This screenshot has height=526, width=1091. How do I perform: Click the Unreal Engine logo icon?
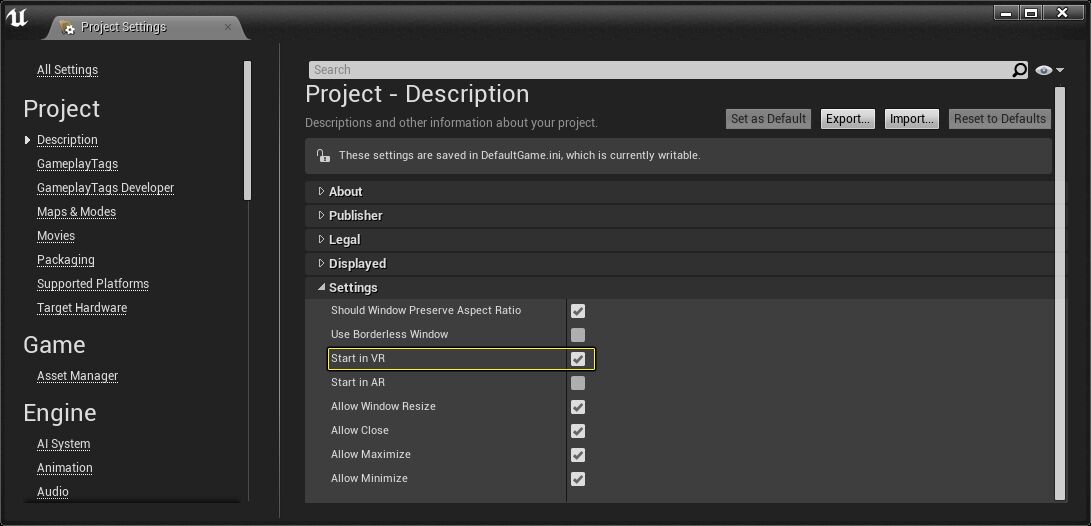coord(17,19)
